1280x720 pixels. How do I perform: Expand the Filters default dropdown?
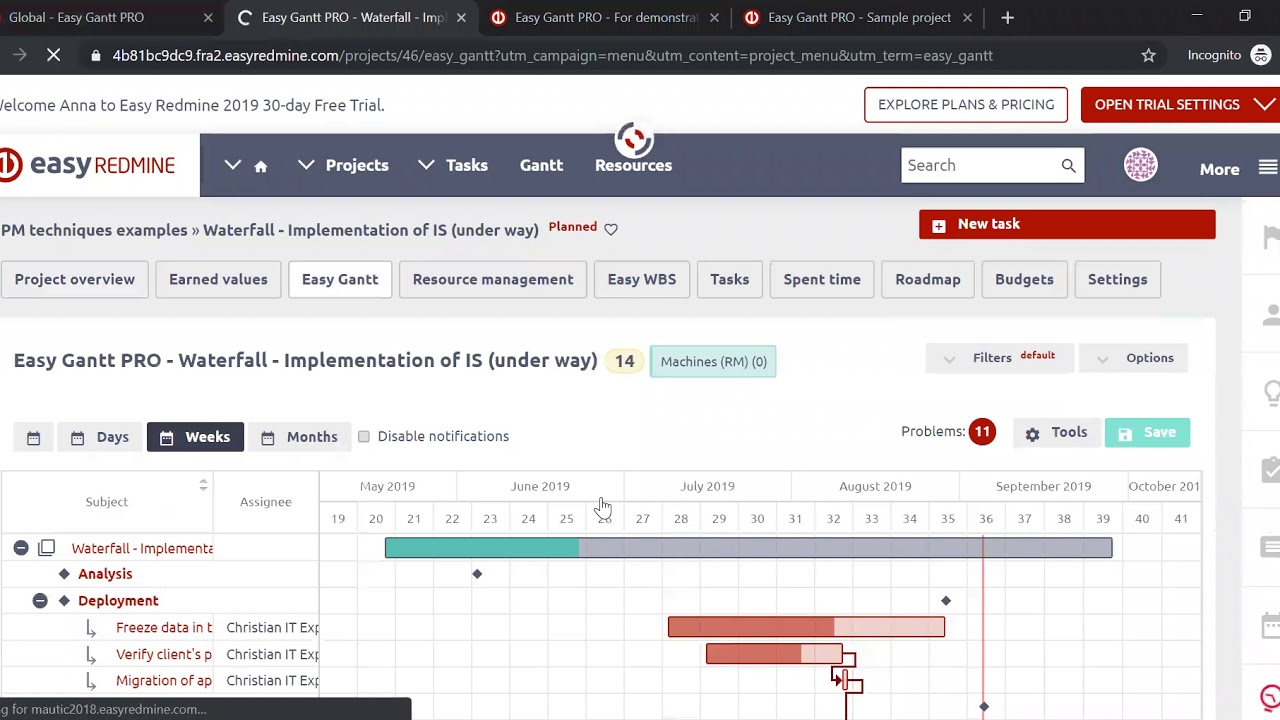click(999, 358)
